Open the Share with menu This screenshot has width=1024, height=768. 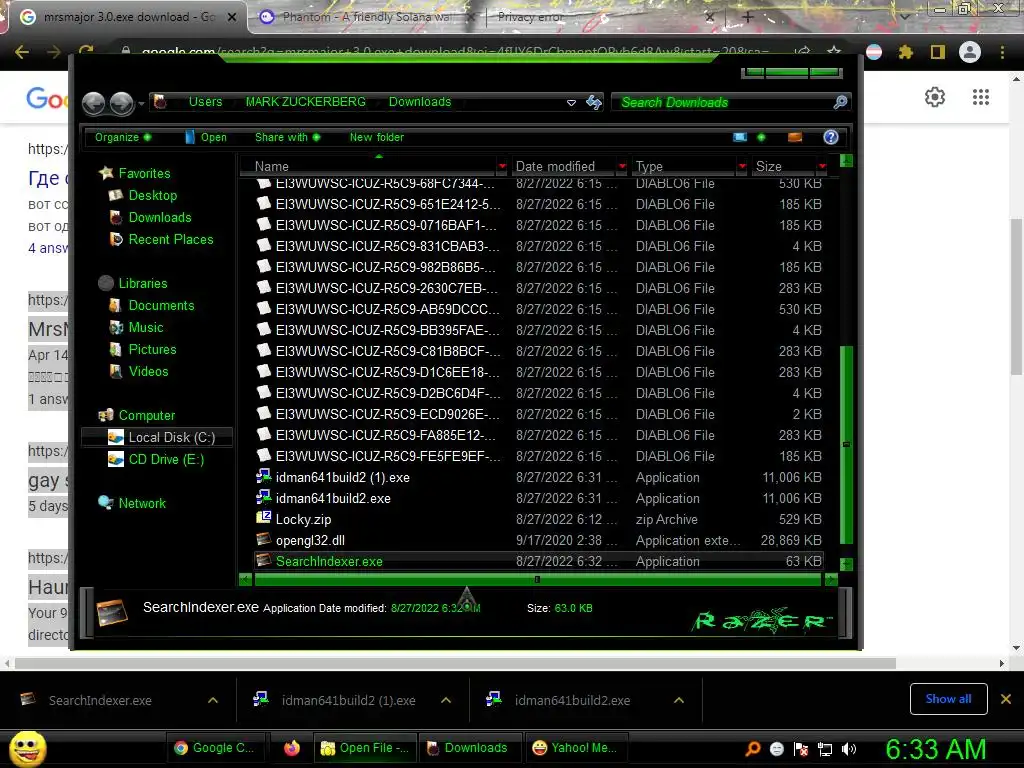pos(287,137)
